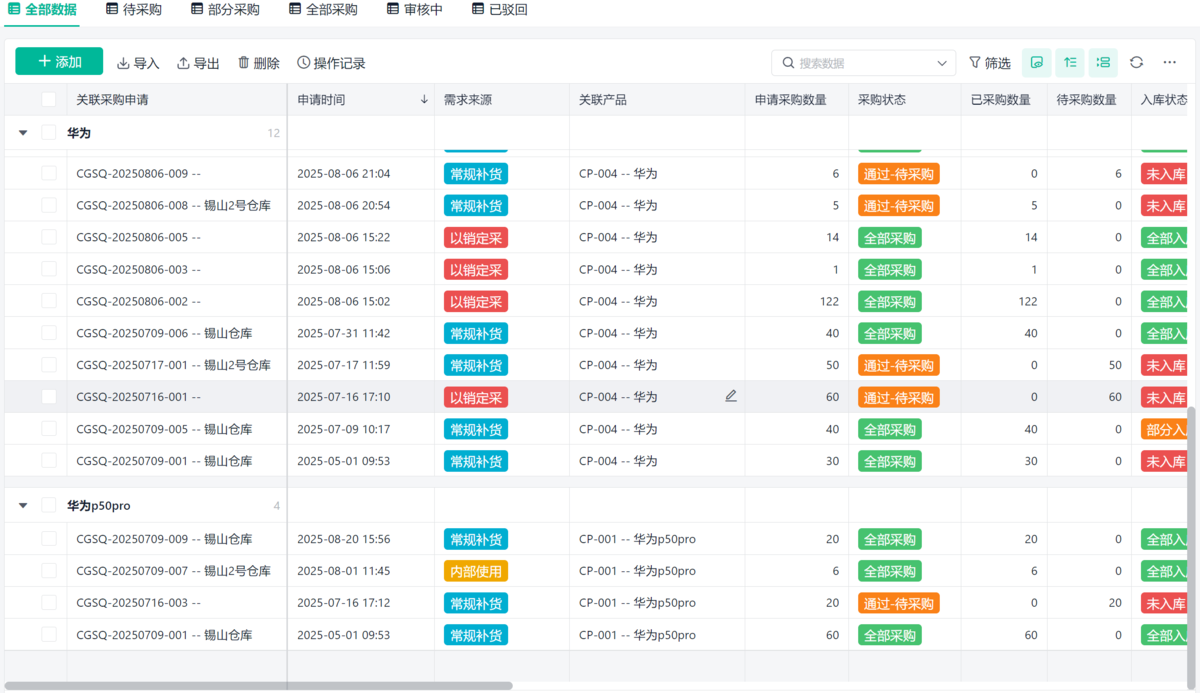Select row CGSQ-20250709-009 checkbox
Viewport: 1200px width, 693px height.
point(49,539)
